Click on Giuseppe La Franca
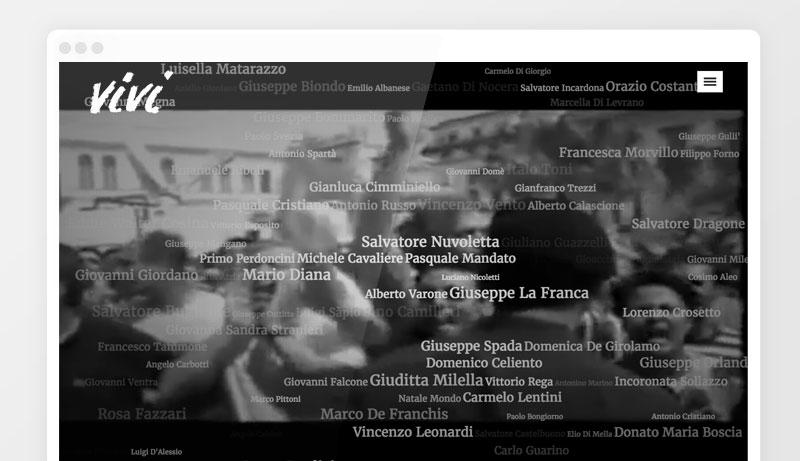800x461 pixels. (519, 293)
